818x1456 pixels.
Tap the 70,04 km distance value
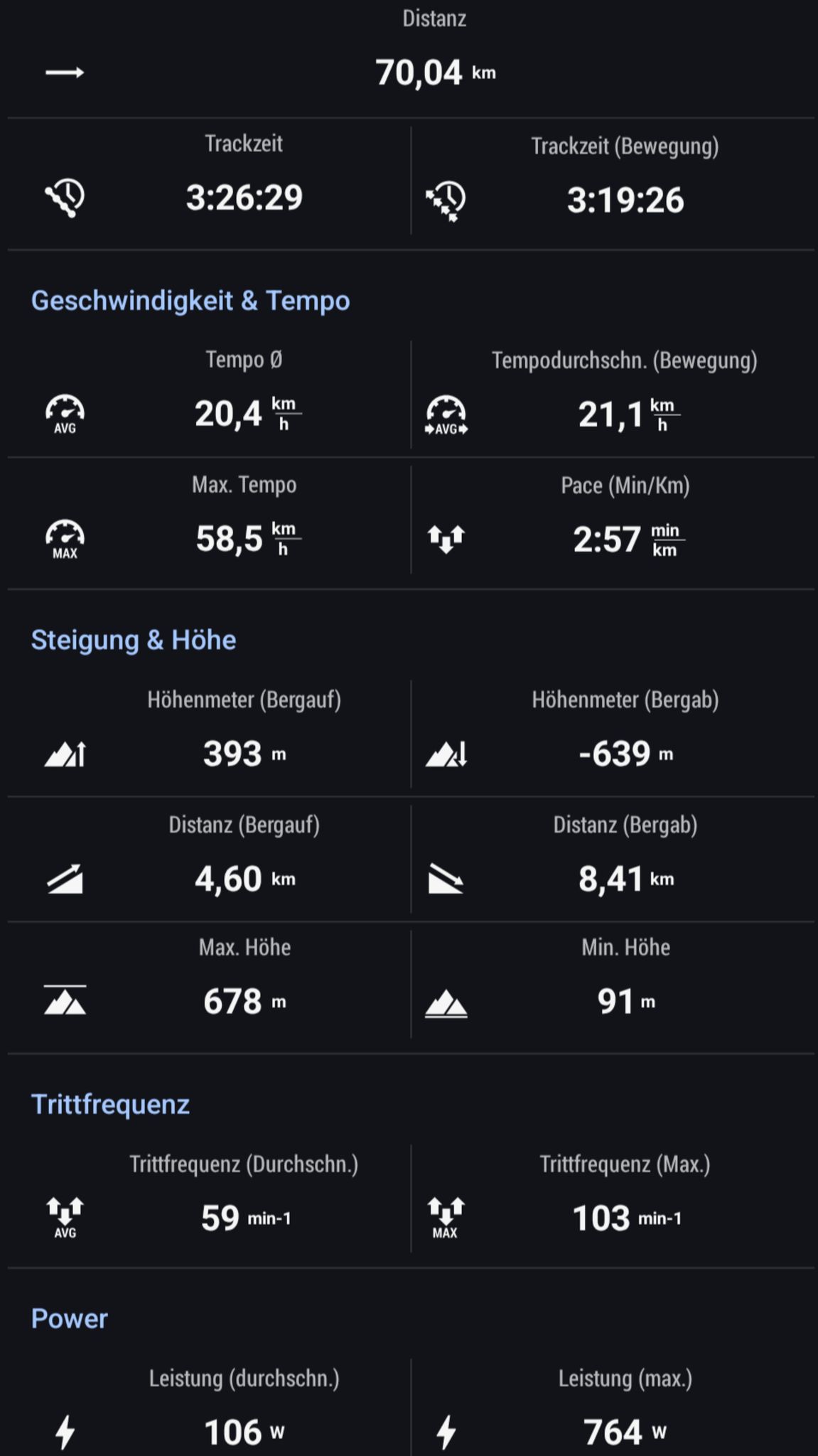(x=435, y=73)
